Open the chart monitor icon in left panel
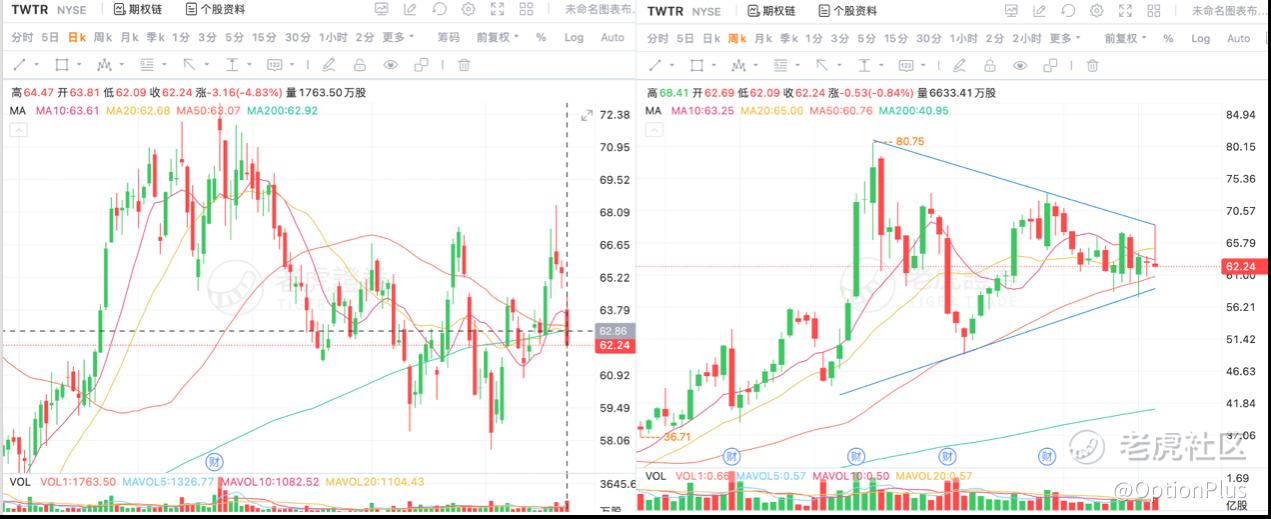The height and width of the screenshot is (519, 1271). (x=381, y=10)
